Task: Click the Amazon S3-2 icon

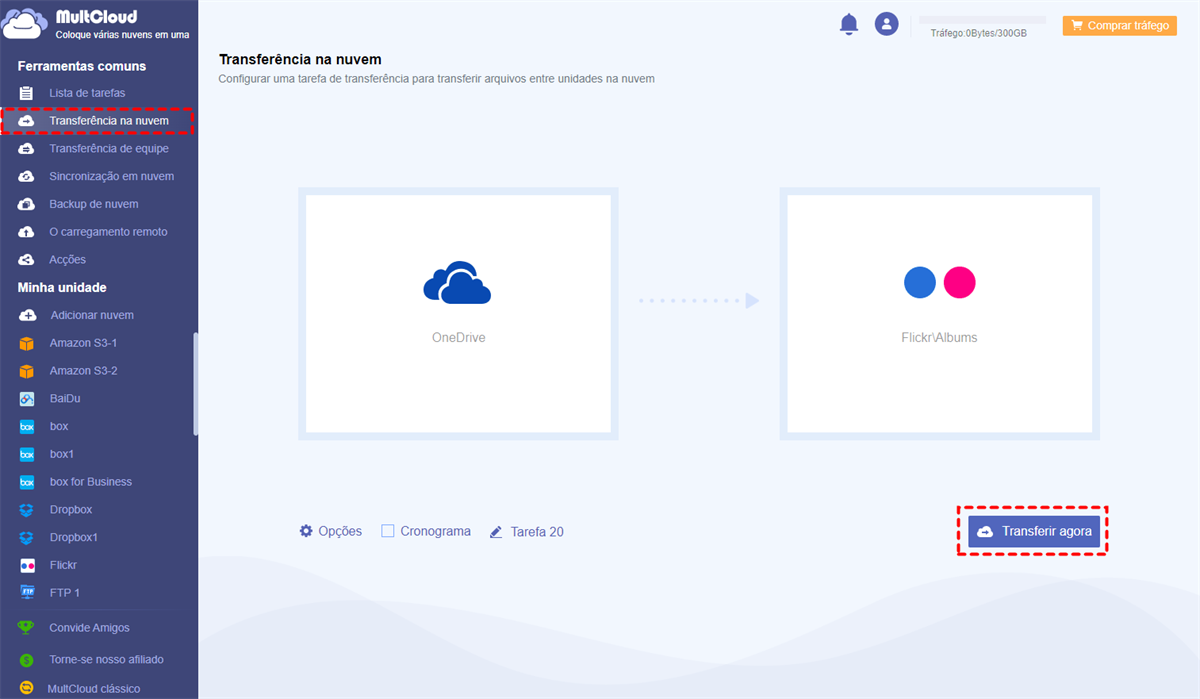Action: (x=27, y=371)
